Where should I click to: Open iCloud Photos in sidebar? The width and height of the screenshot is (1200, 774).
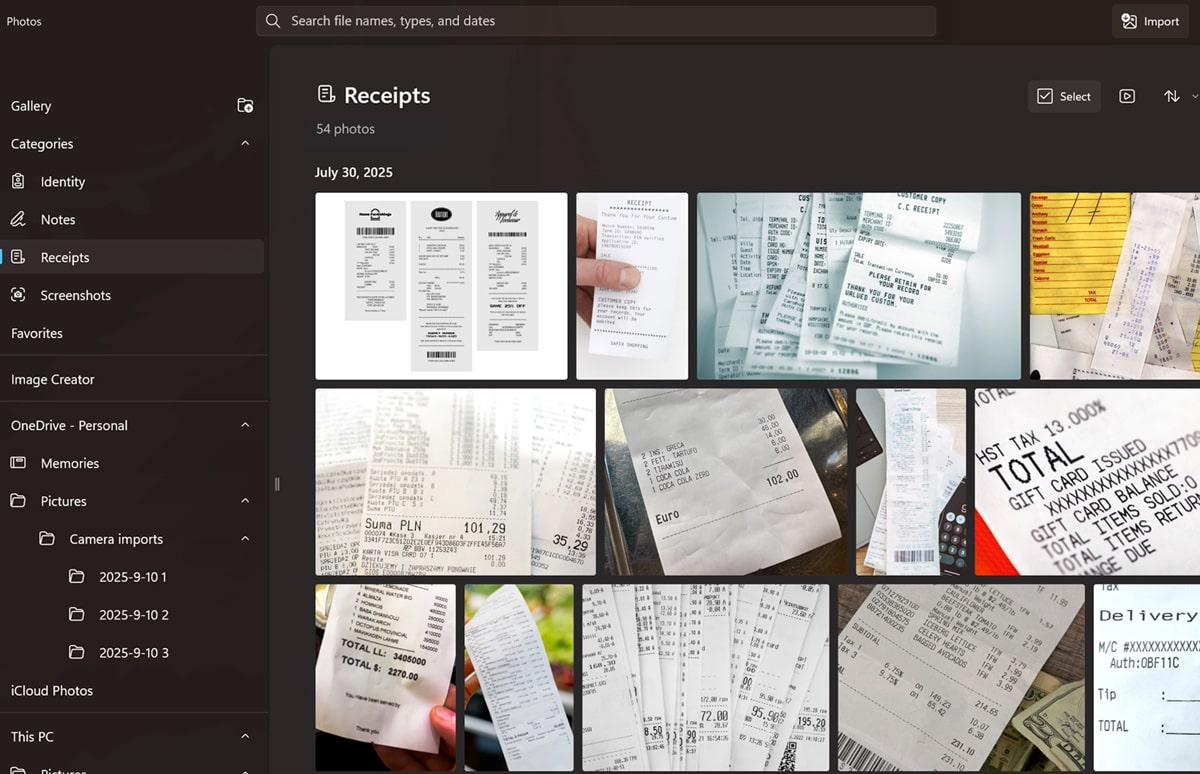coord(52,691)
